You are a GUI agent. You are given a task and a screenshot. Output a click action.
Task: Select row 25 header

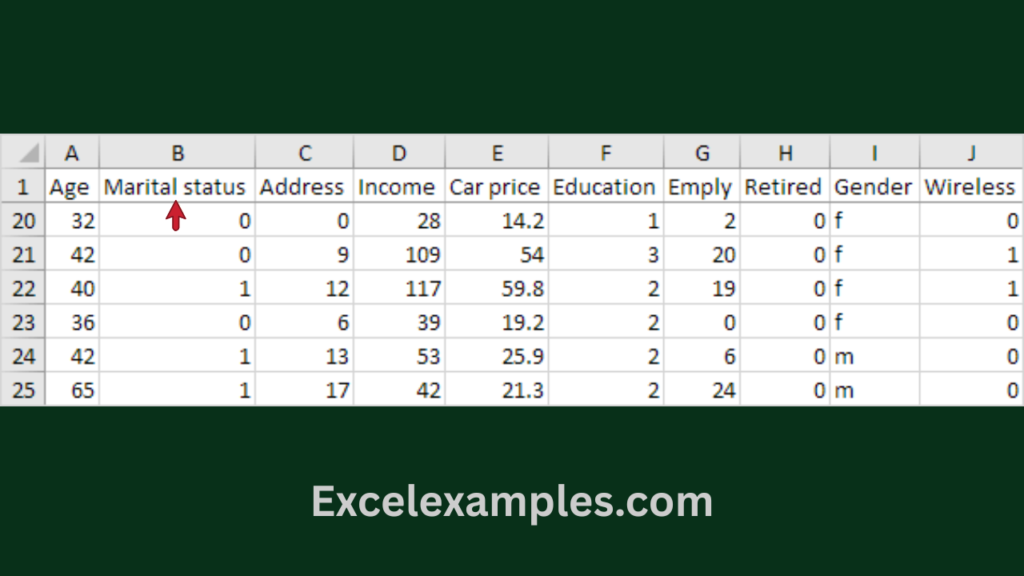point(23,390)
